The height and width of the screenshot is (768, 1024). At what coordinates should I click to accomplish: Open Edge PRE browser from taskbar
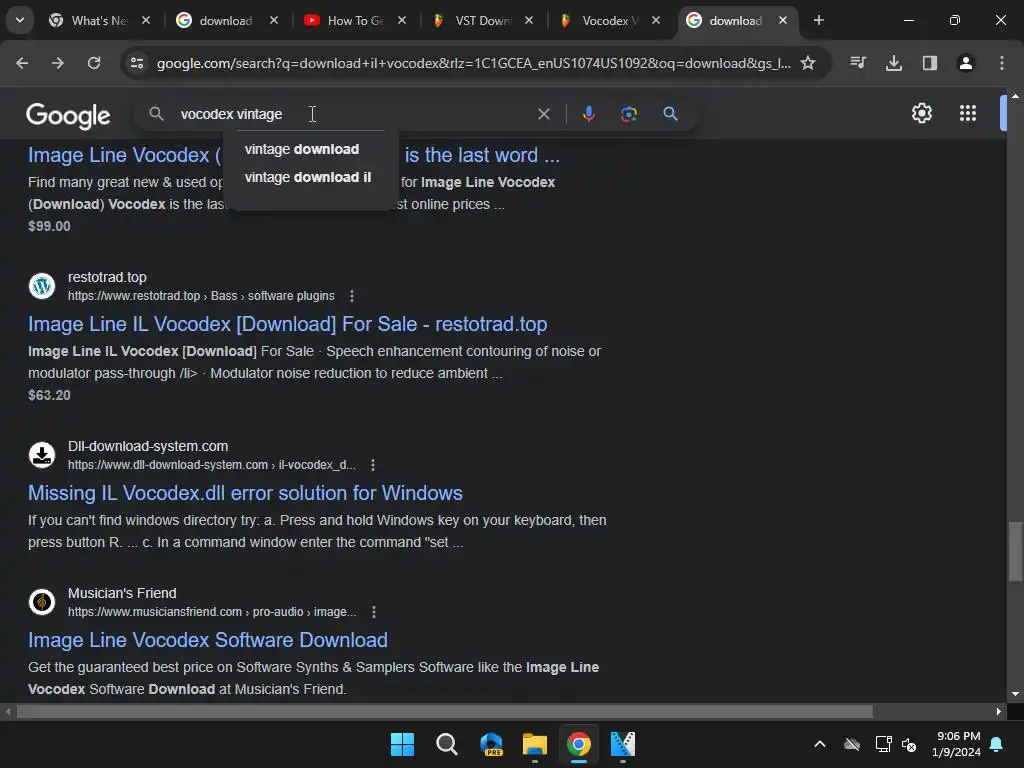point(491,744)
